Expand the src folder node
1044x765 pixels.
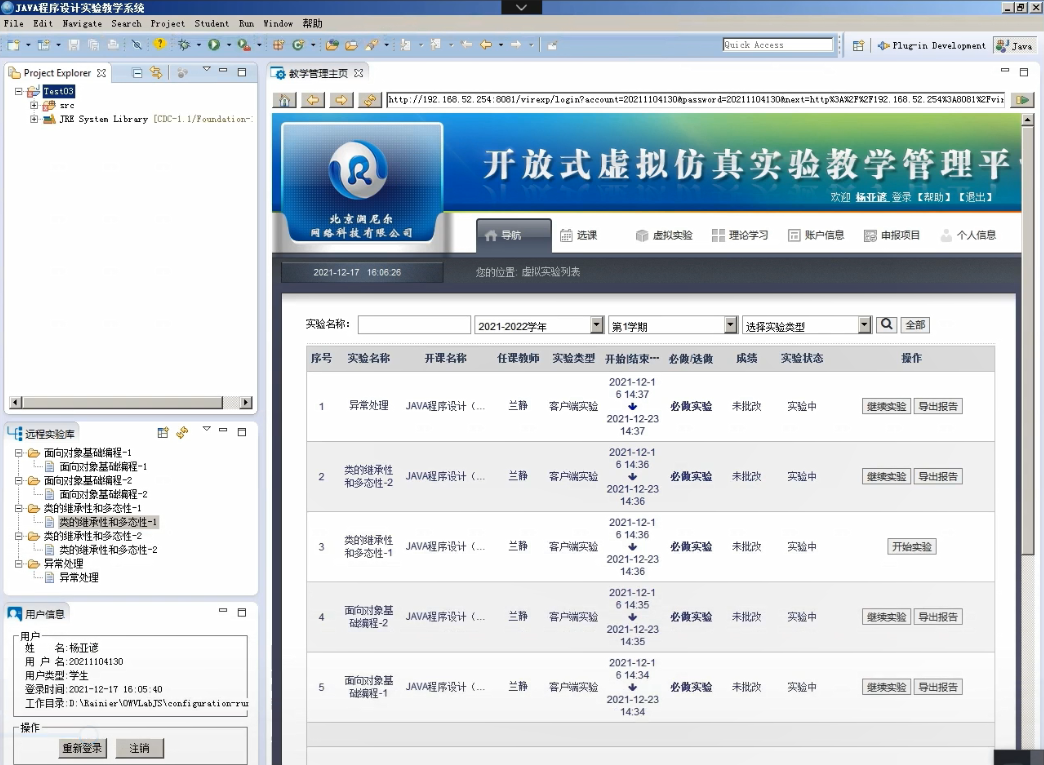coord(34,105)
